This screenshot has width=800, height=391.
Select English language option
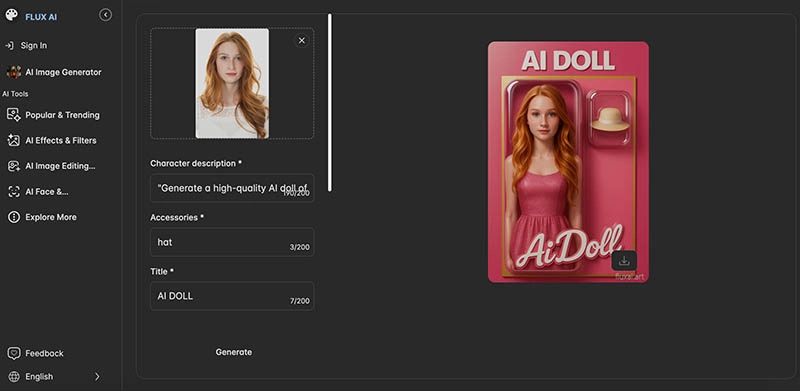pyautogui.click(x=39, y=377)
